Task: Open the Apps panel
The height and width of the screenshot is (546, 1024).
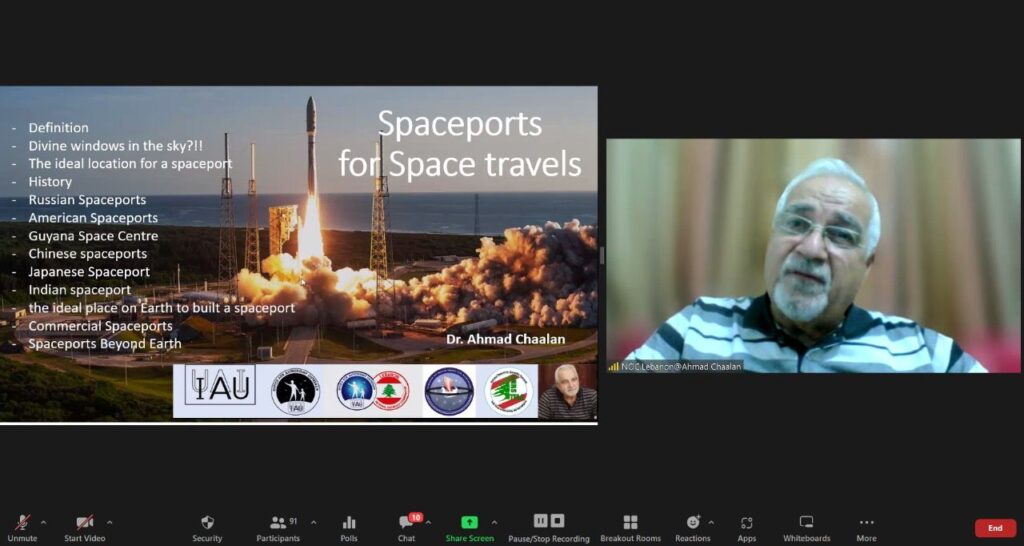Action: coord(746,528)
